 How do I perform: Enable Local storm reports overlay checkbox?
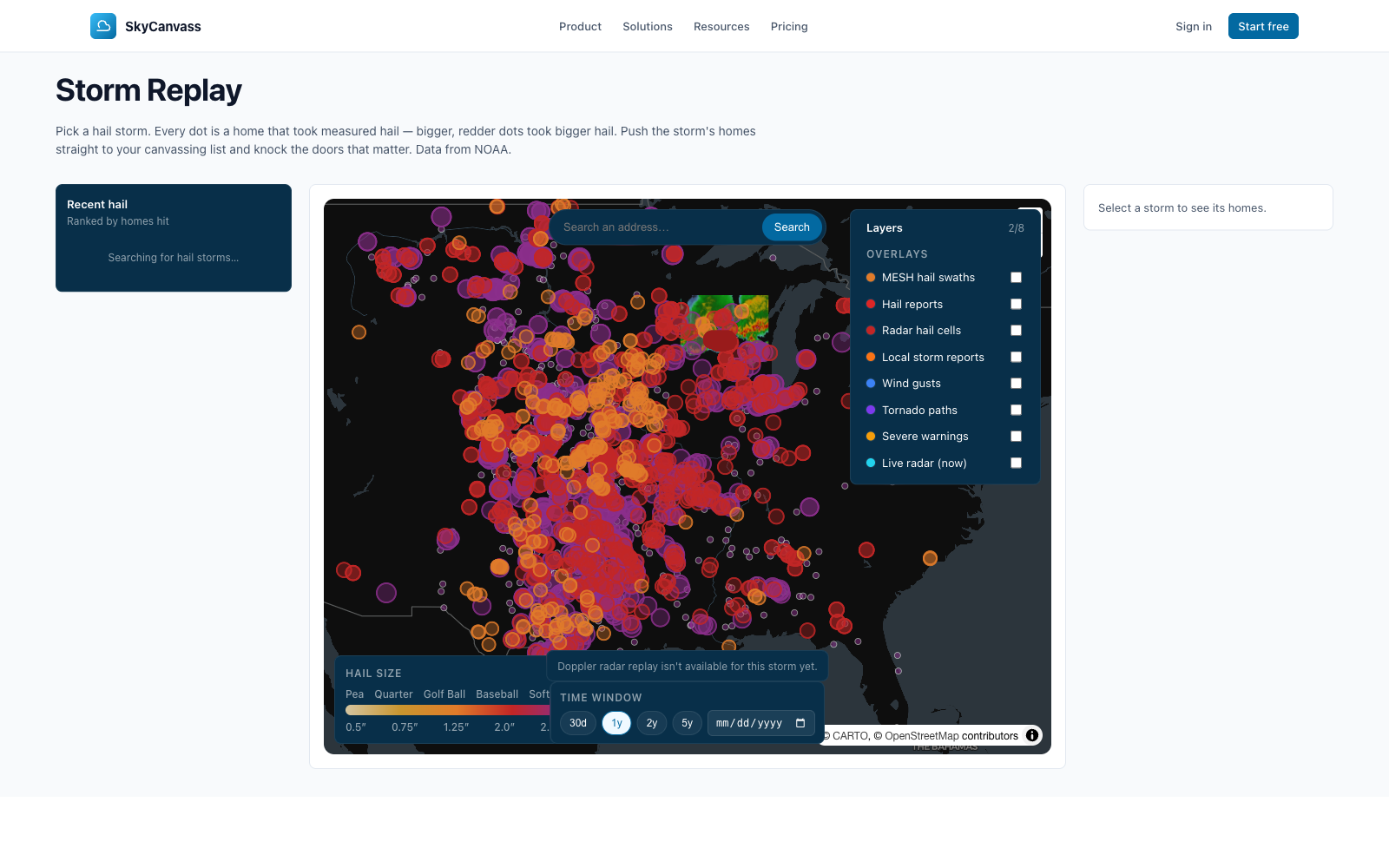(x=1017, y=358)
